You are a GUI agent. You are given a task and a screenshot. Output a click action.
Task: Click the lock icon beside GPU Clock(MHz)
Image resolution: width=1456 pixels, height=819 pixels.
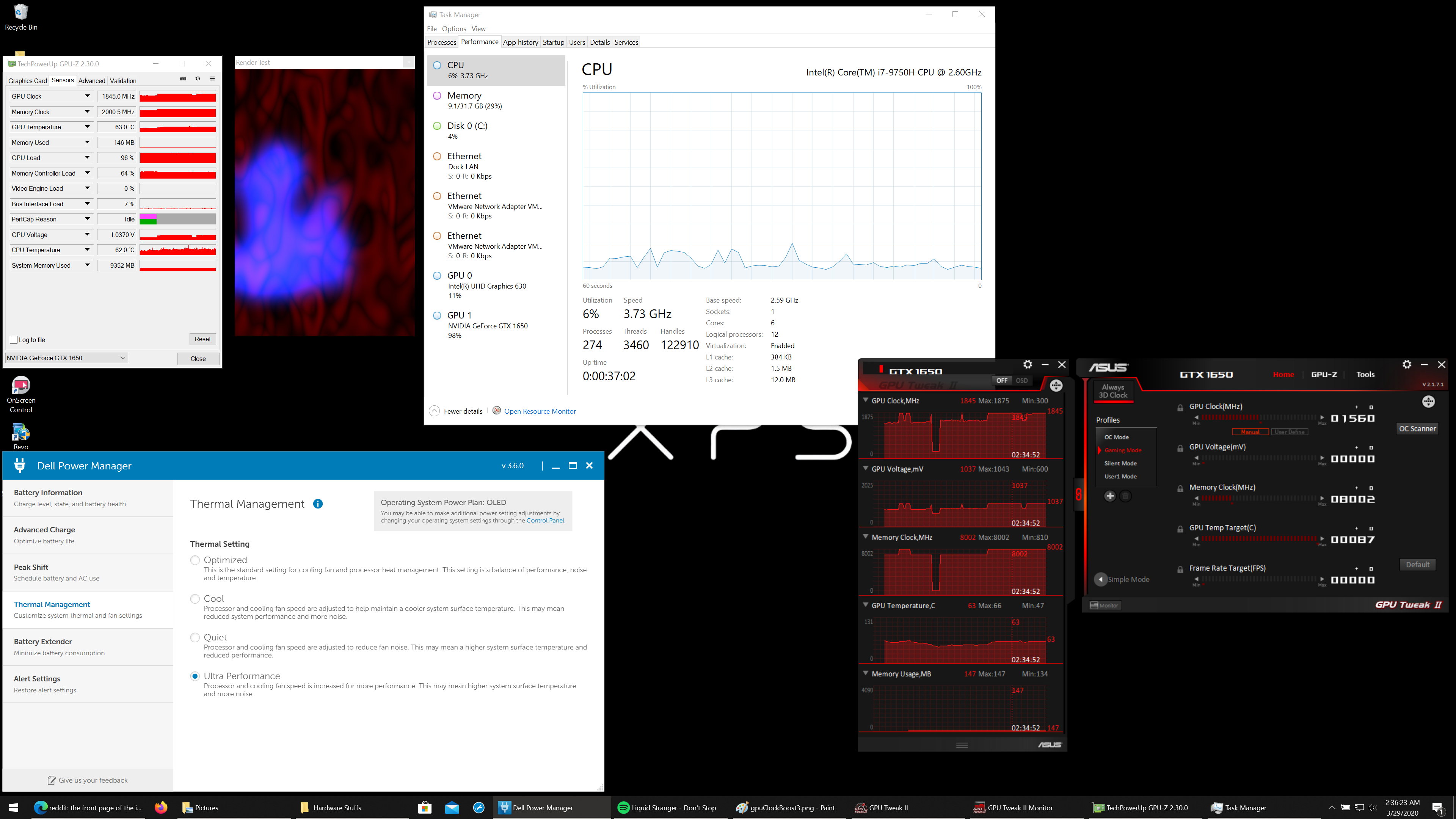[x=1180, y=408]
